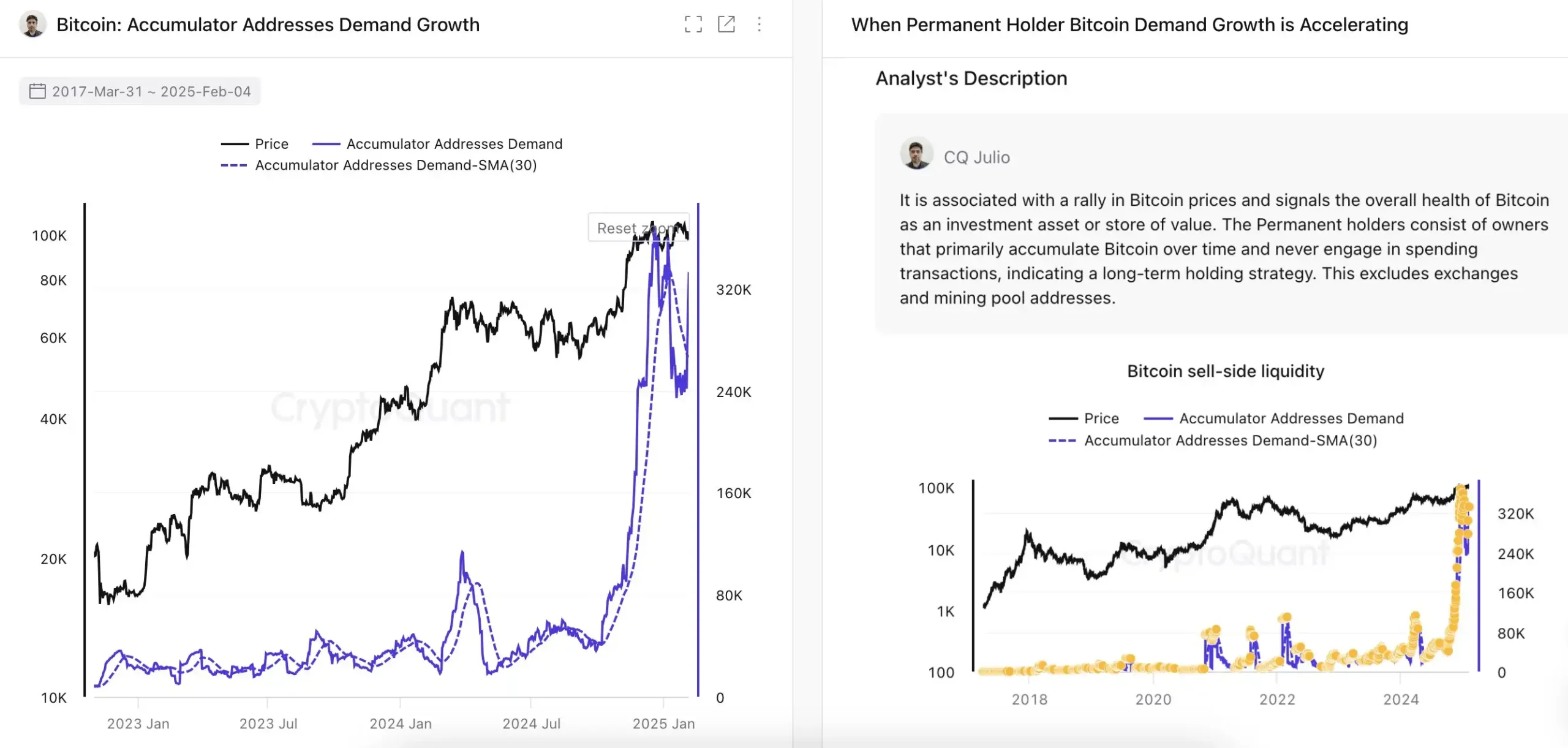Click author avatar beside chart title
Screen dimensions: 1568x748
(x=32, y=25)
